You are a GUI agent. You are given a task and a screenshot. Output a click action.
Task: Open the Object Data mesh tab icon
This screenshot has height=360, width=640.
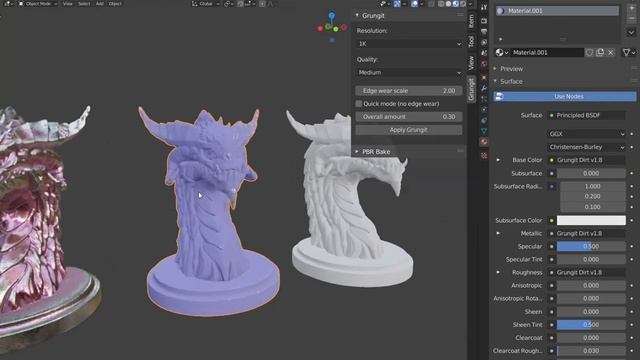[x=484, y=131]
